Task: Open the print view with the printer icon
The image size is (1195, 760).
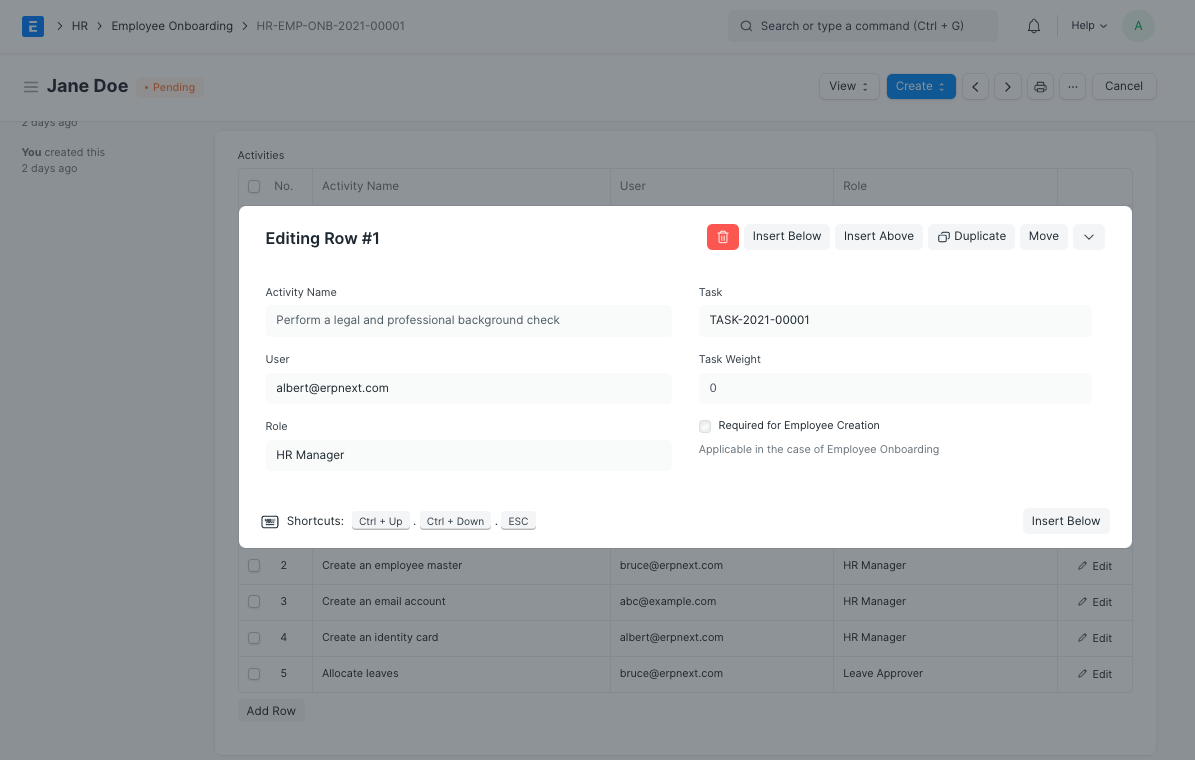Action: [1040, 86]
